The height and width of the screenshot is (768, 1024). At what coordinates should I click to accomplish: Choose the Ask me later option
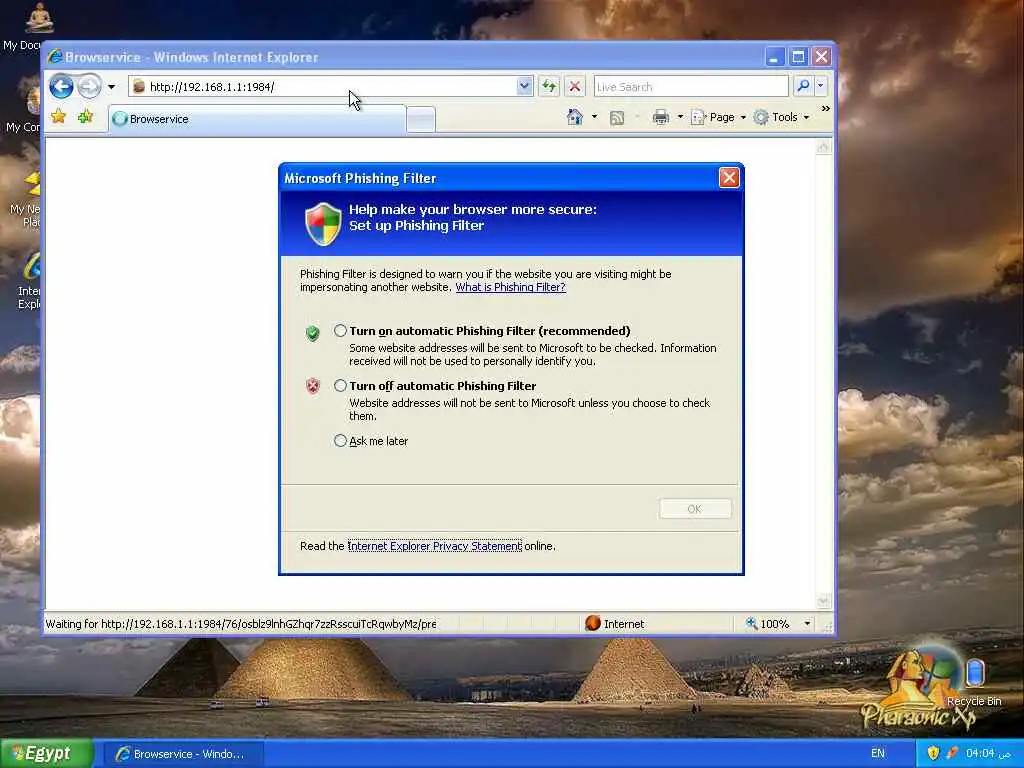[340, 441]
